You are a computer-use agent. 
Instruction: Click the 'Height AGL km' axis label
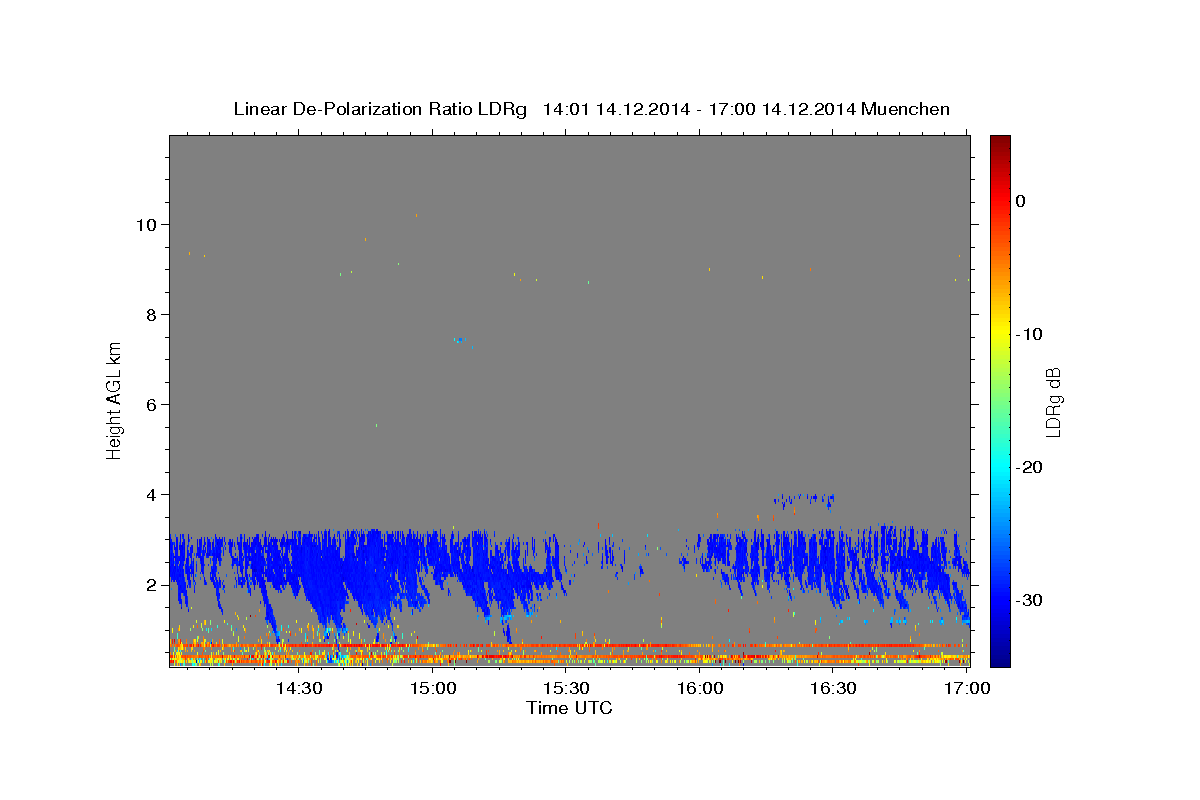tap(115, 399)
